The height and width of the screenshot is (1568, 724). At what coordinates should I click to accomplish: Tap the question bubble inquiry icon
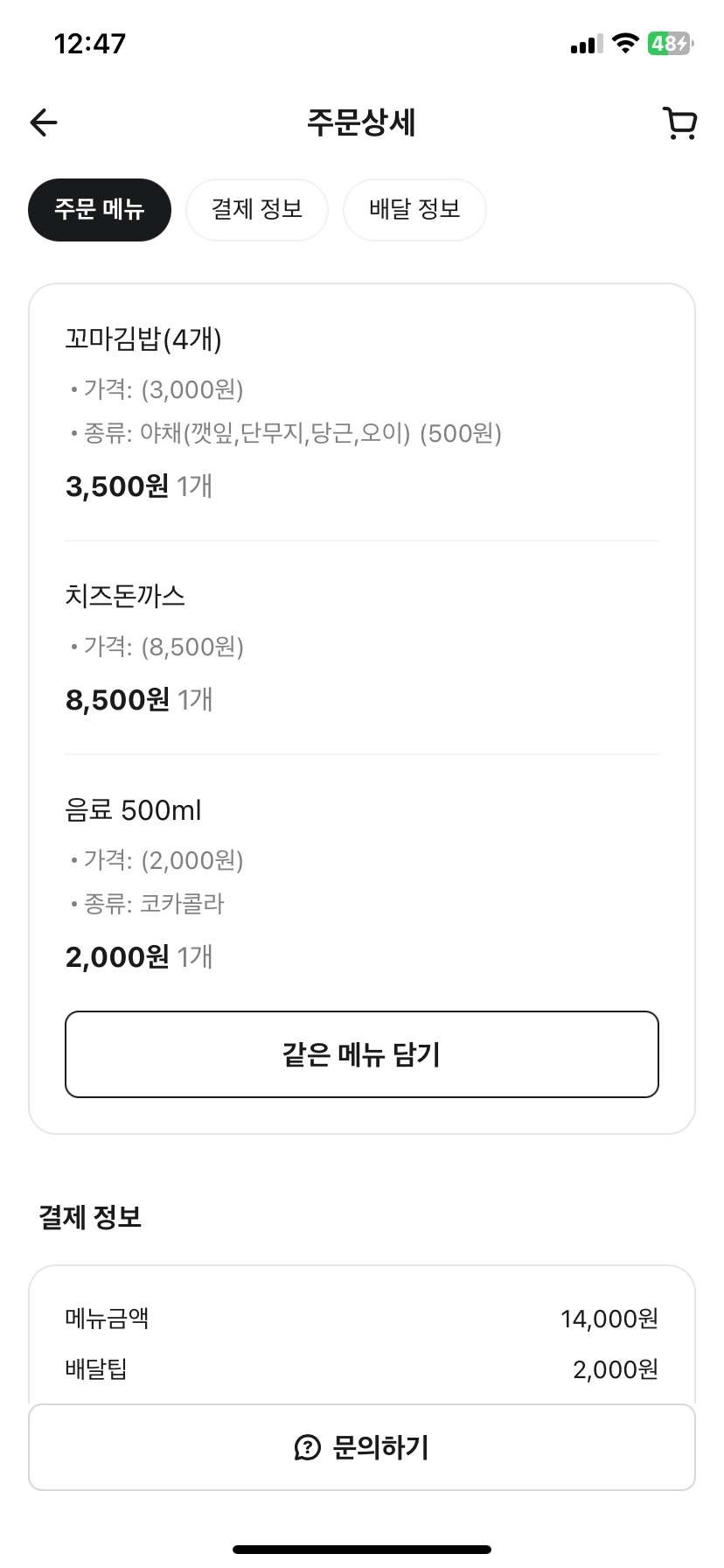[308, 1448]
